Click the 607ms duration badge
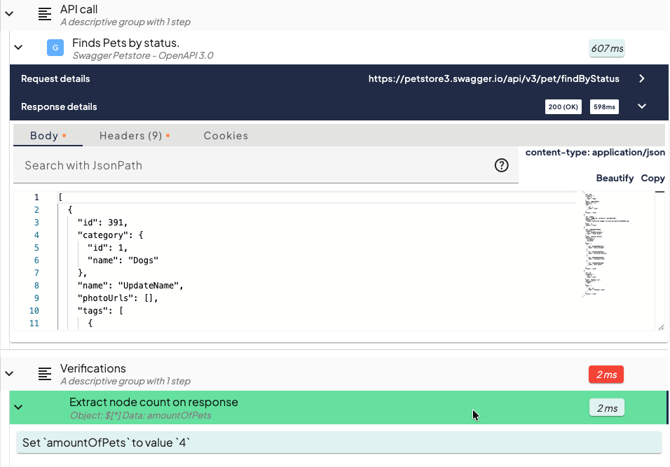 tap(607, 48)
